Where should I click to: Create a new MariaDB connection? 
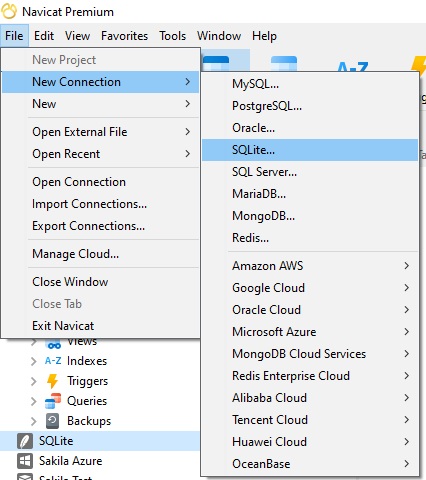[x=310, y=194]
